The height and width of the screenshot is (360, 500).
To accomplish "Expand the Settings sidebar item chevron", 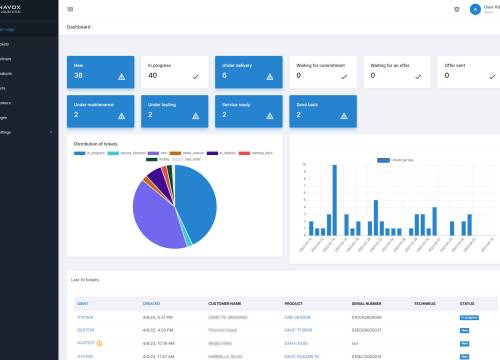I will [x=51, y=132].
